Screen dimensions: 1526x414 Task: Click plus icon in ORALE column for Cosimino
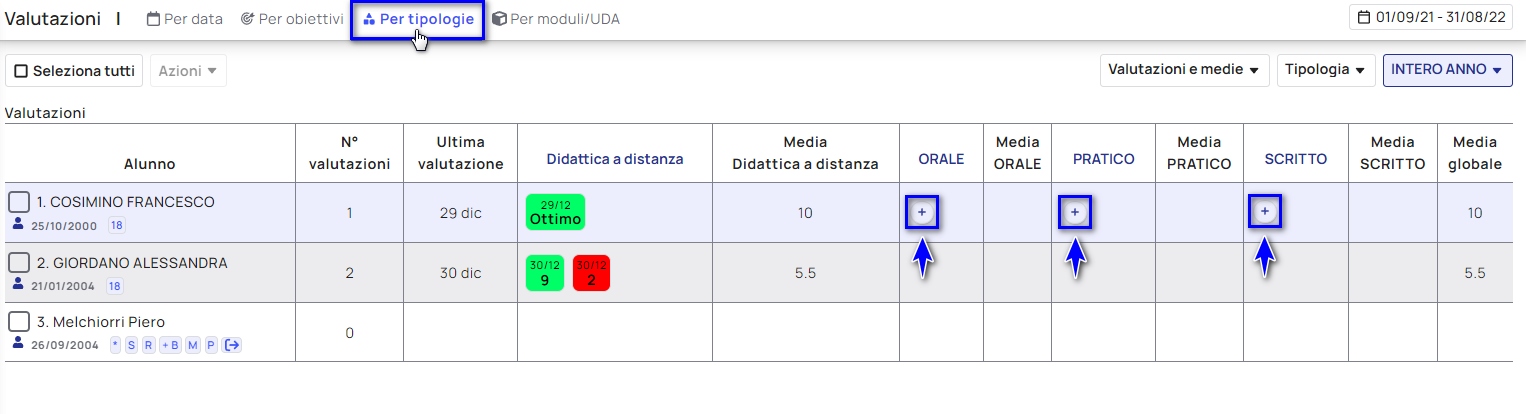coord(922,212)
